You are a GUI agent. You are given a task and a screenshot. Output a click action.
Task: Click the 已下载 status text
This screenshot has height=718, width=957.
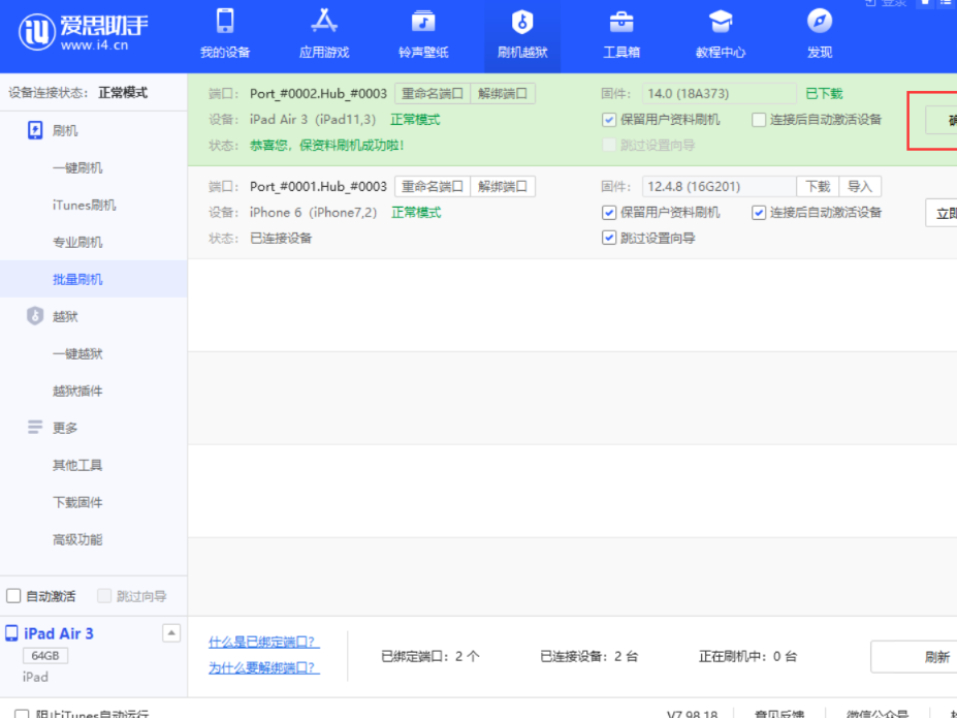[824, 93]
